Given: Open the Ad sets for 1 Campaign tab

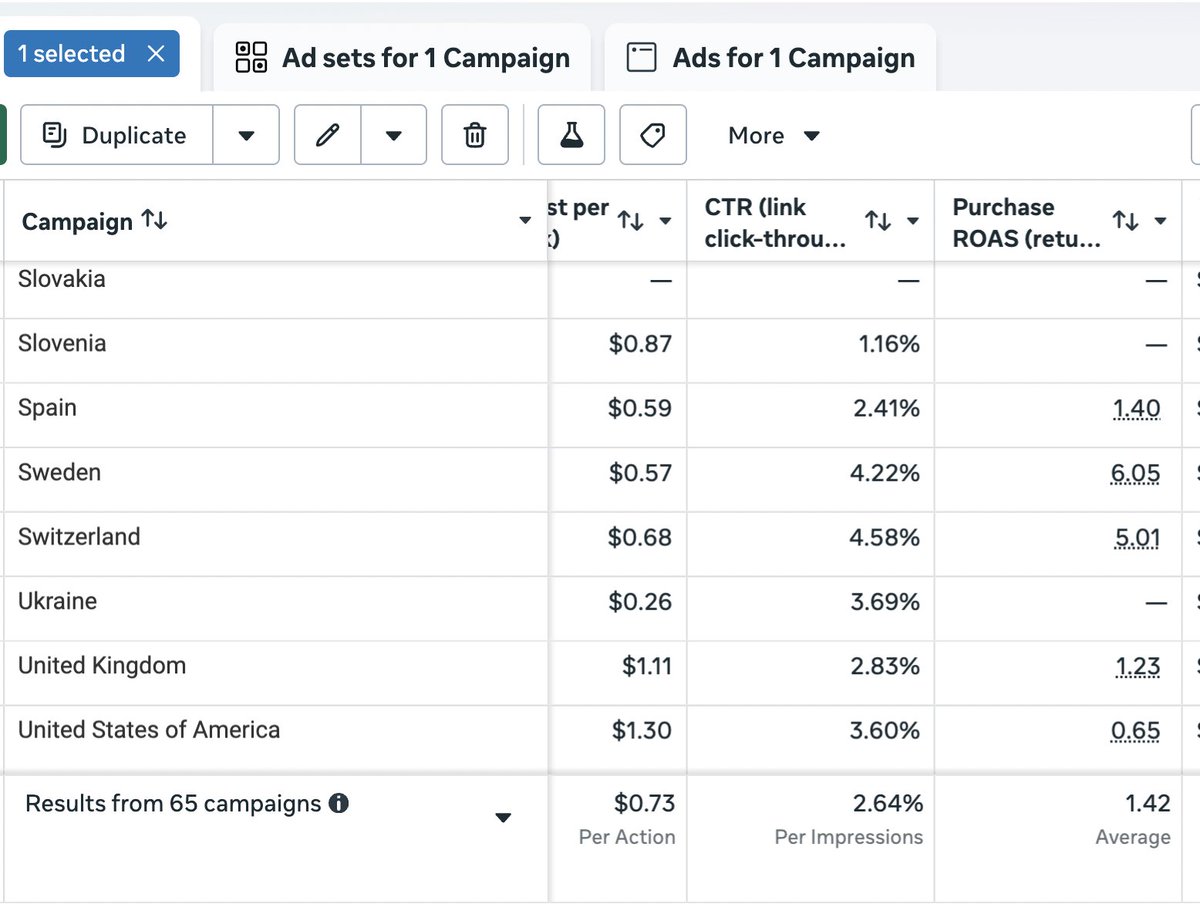Looking at the screenshot, I should pyautogui.click(x=402, y=58).
